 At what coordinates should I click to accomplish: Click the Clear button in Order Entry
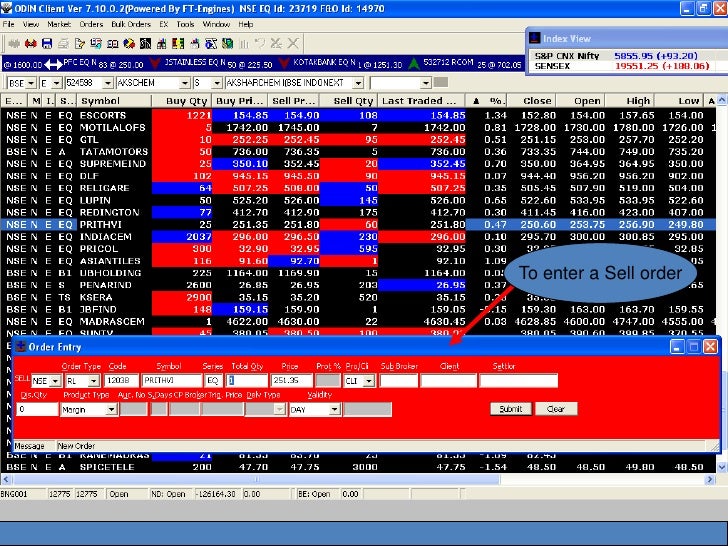pos(556,409)
